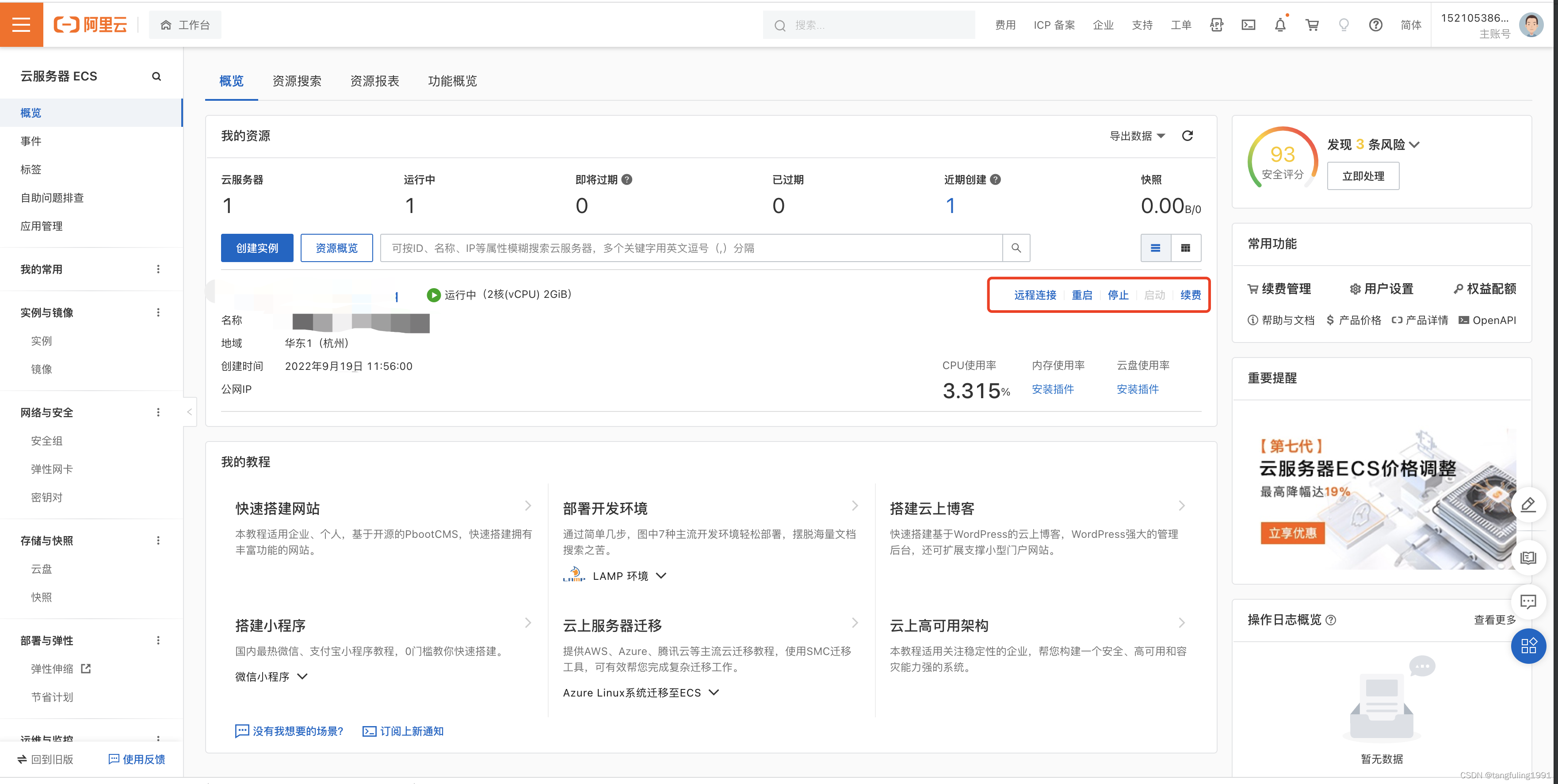Click 查看更多 in operation log
1558x784 pixels.
coord(1495,620)
